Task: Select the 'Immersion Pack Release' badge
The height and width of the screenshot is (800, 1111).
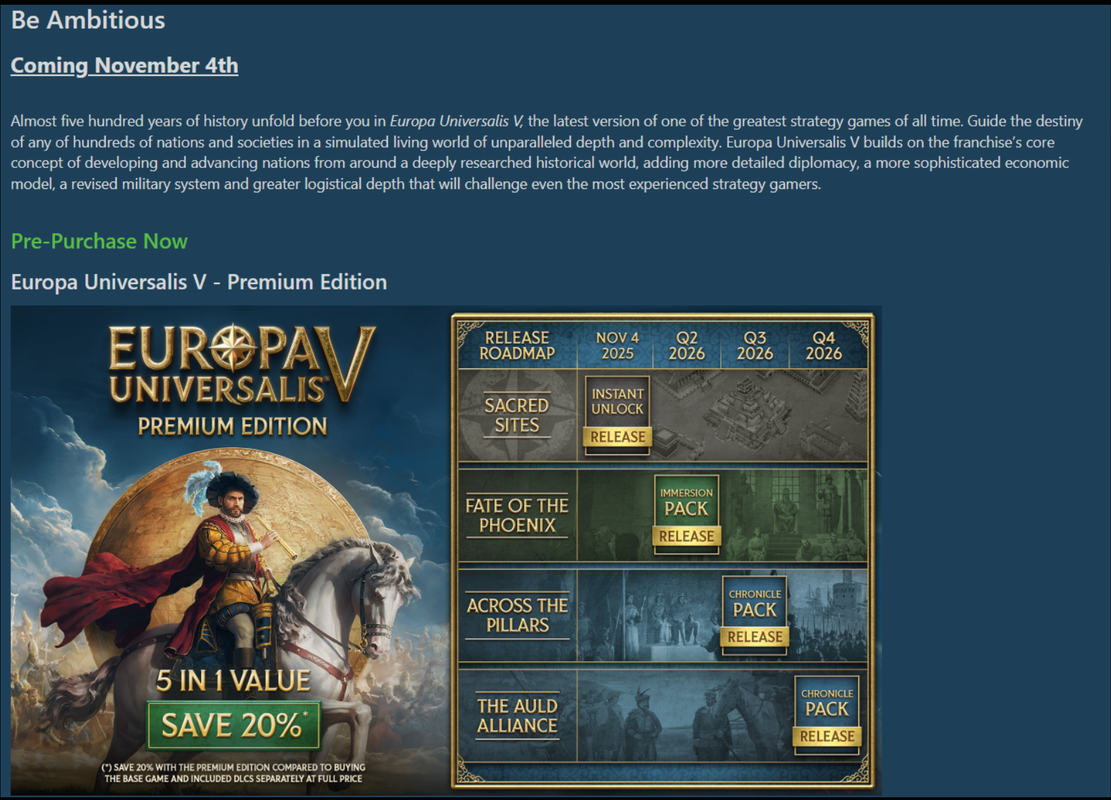Action: (x=686, y=514)
